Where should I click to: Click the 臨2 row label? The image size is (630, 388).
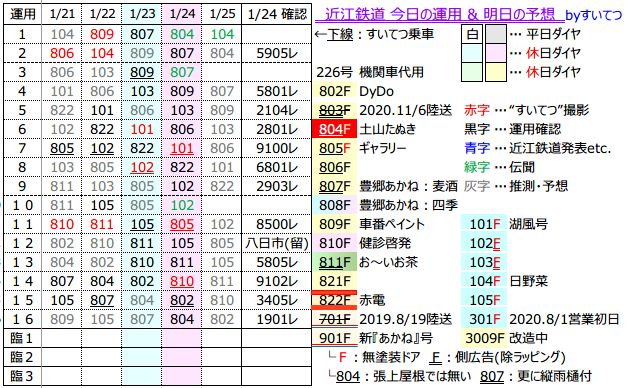[22, 357]
